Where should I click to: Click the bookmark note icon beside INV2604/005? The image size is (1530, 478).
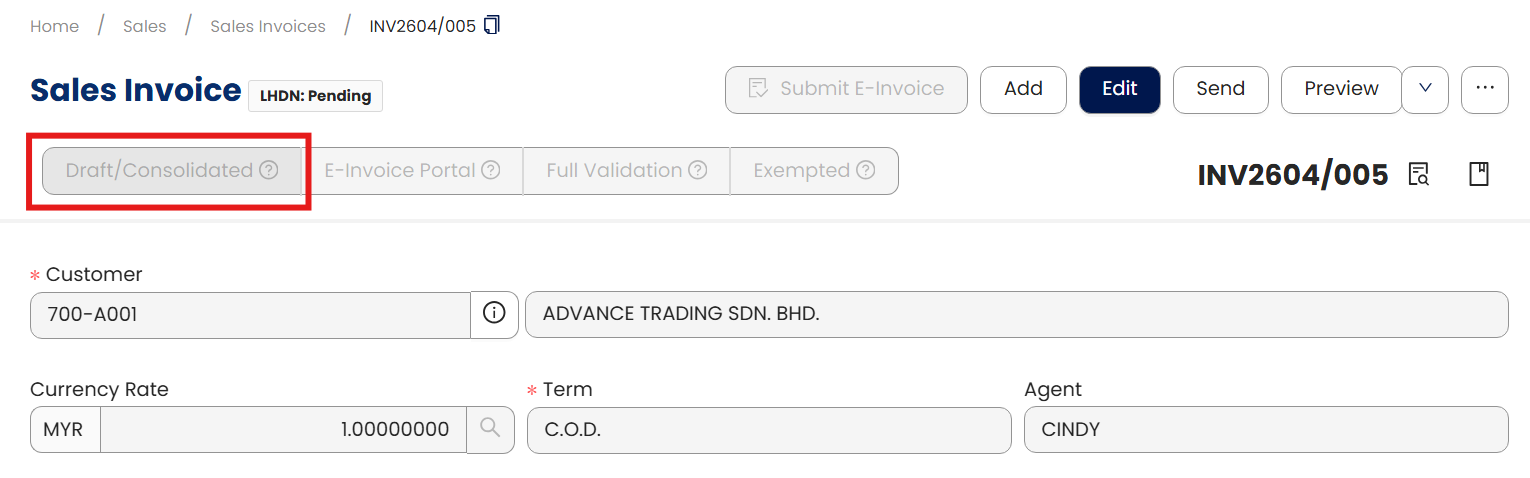1478,174
